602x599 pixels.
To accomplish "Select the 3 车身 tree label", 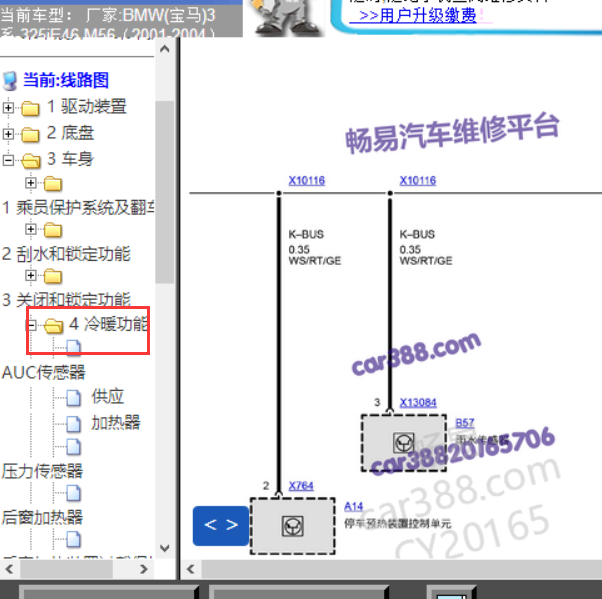I will click(x=70, y=159).
